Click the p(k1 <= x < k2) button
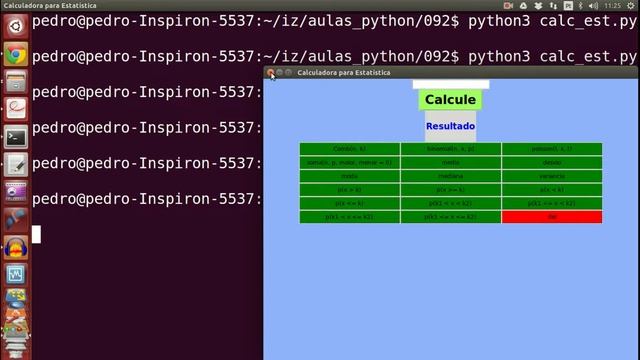Screen dimensions: 640x360 click(x=552, y=203)
